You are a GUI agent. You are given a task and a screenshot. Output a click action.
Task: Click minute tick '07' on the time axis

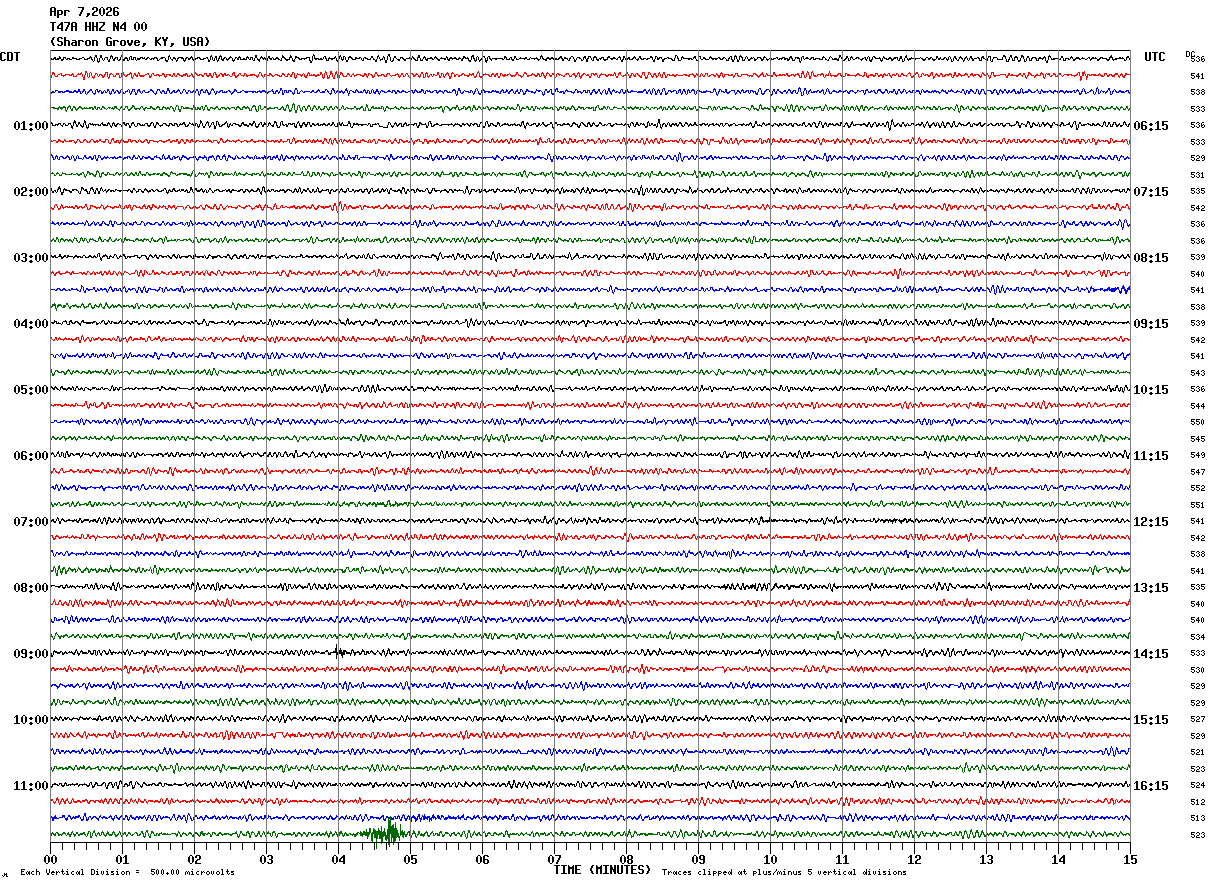(x=554, y=859)
